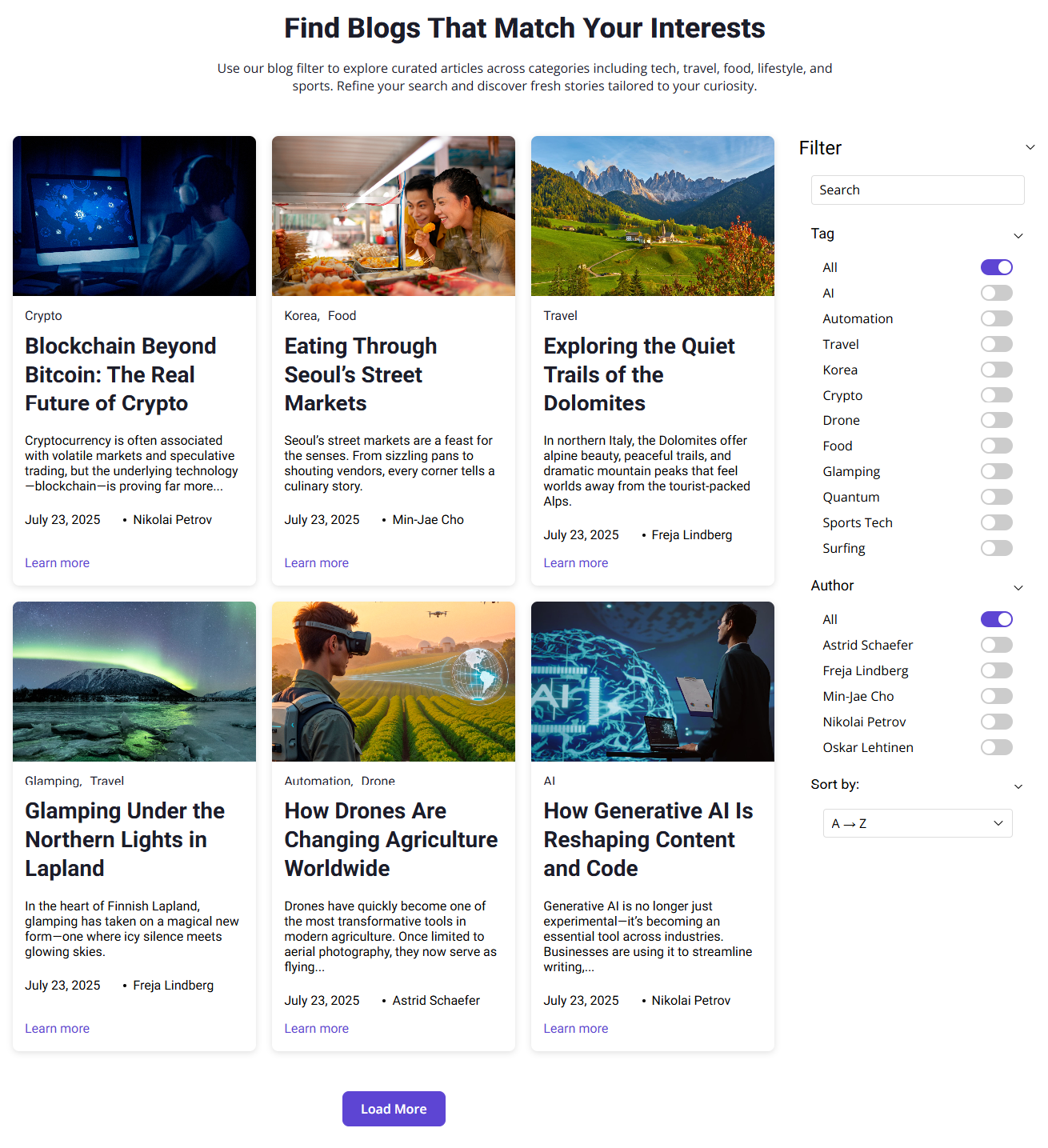Image resolution: width=1048 pixels, height=1148 pixels.
Task: Turn on the Glamping tag switch
Action: (996, 471)
